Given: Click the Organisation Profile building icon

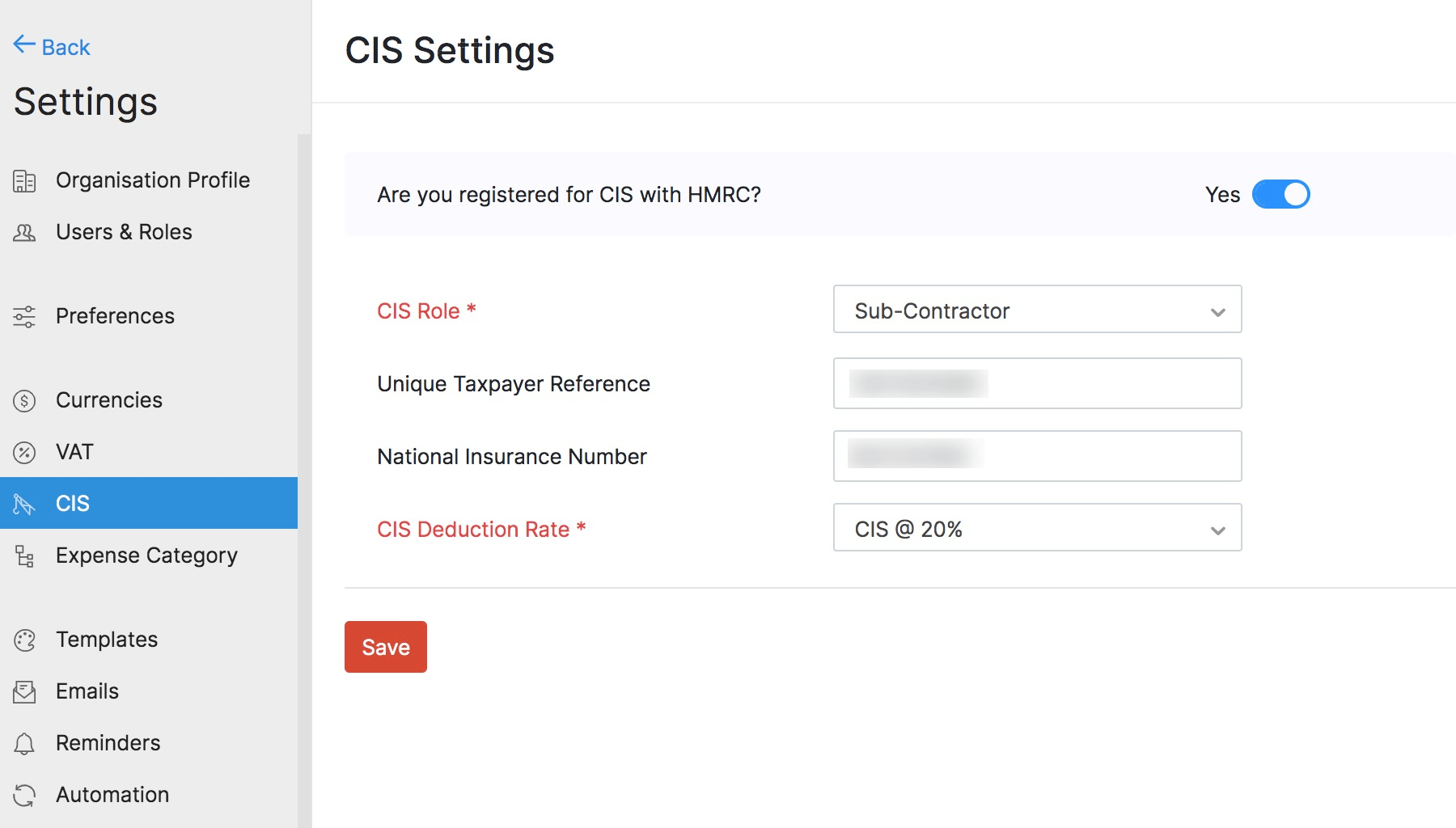Looking at the screenshot, I should [x=24, y=181].
